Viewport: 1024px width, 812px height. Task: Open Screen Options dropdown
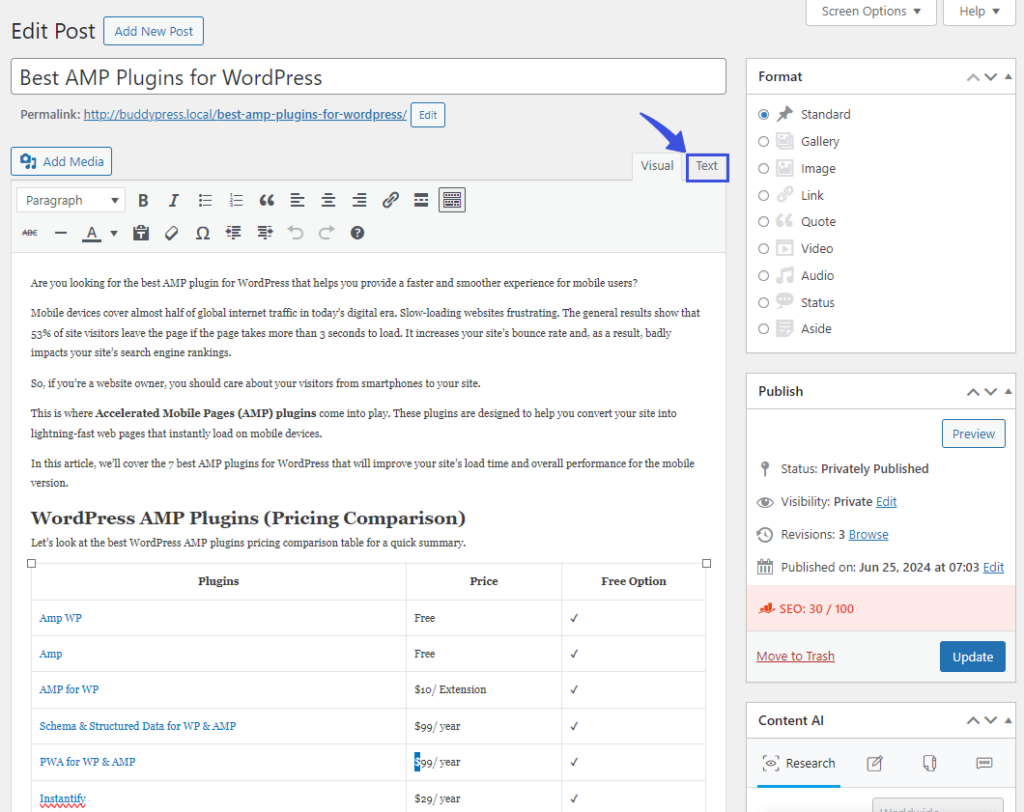pos(871,11)
